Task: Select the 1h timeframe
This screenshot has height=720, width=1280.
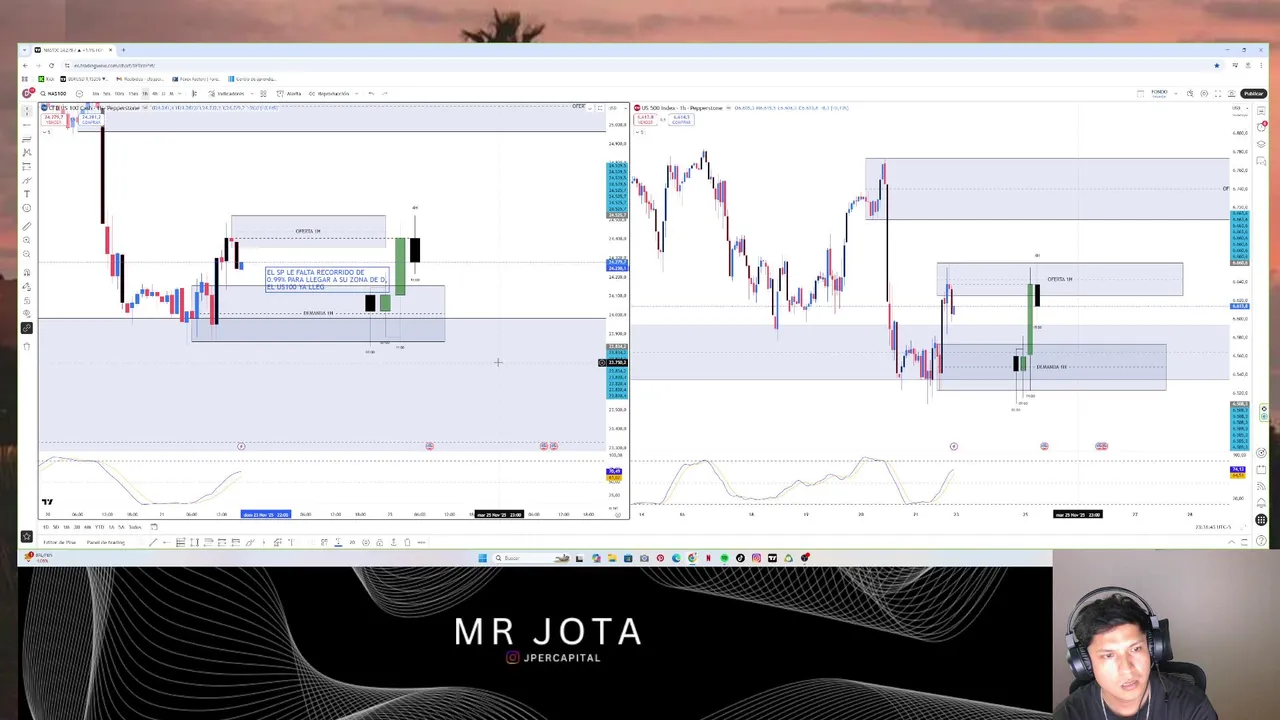Action: point(145,94)
